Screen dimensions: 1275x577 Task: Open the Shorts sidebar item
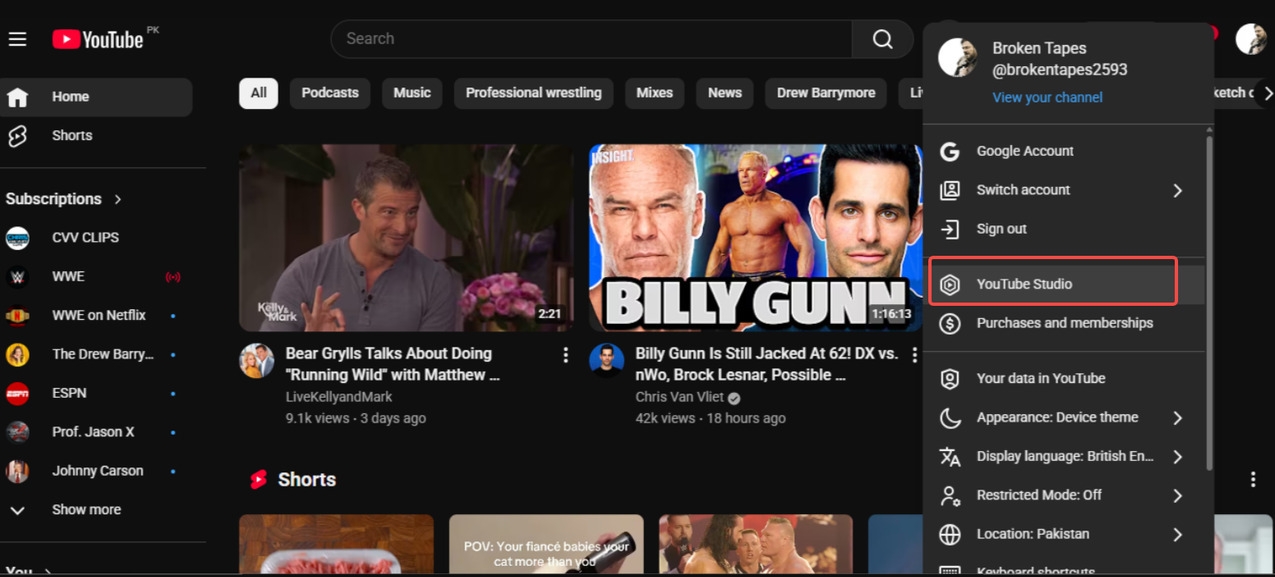(96, 136)
